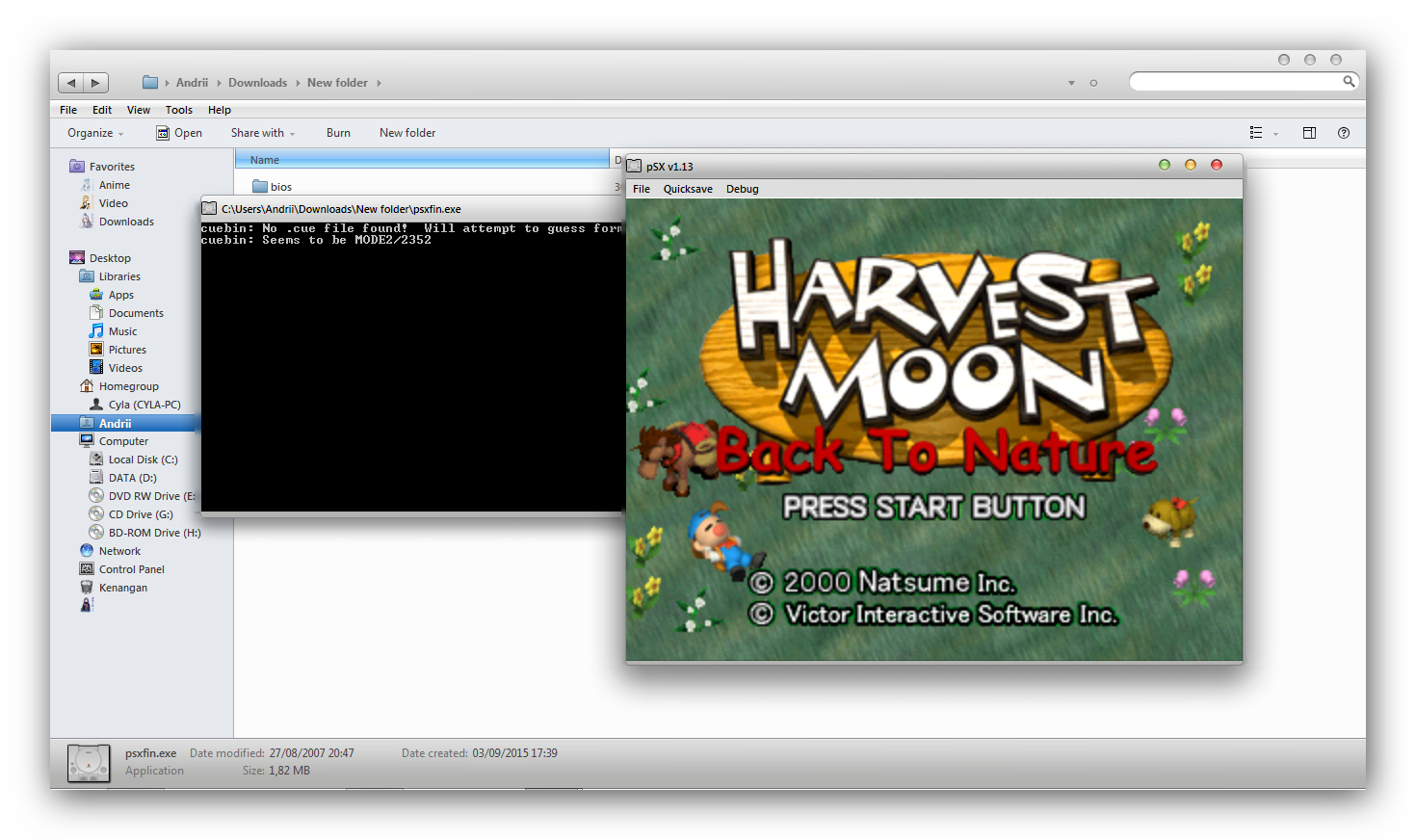Open pSX Debug menu
The image size is (1416, 840).
pos(743,189)
